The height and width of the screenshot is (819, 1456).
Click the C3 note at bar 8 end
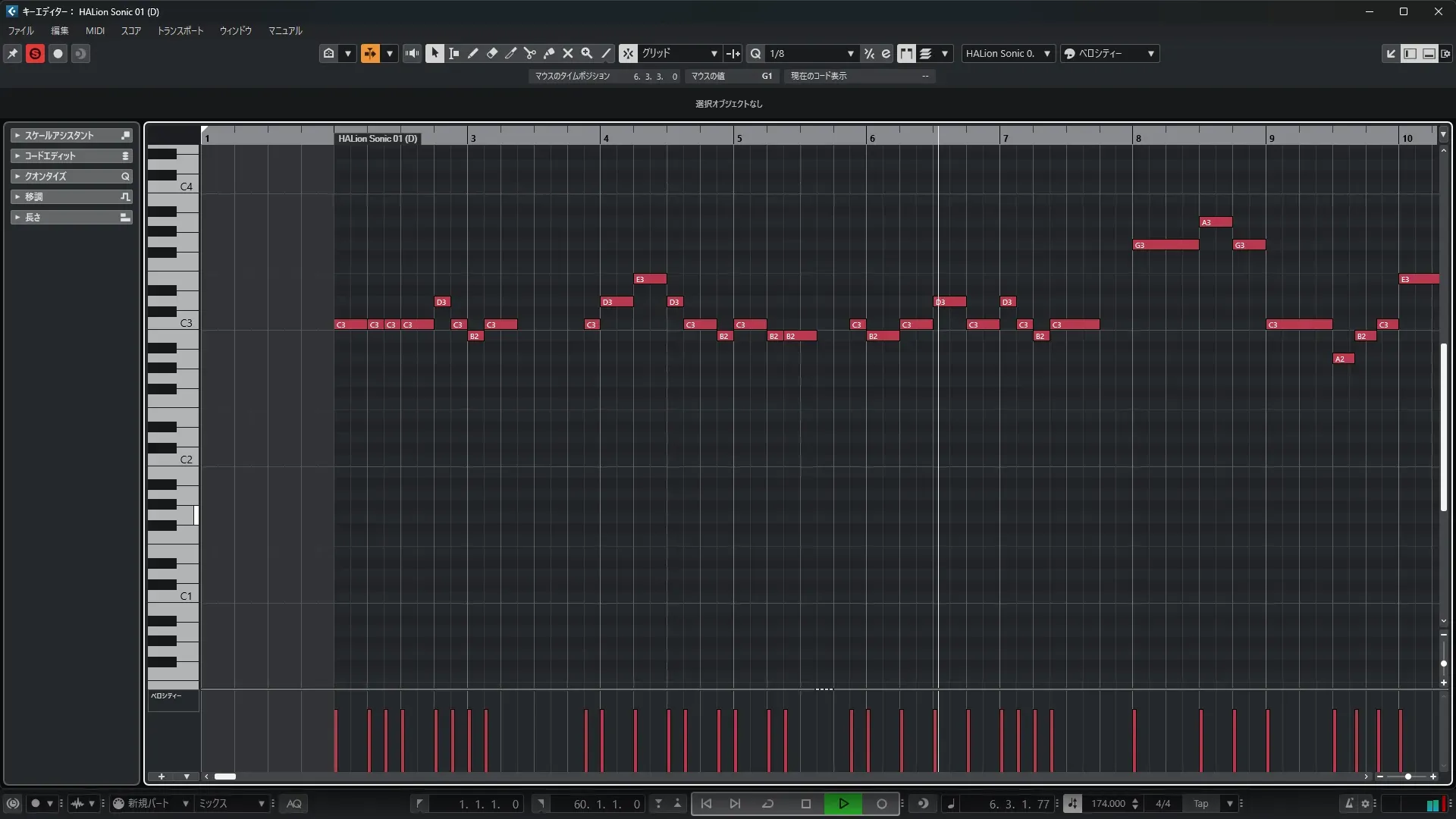pos(1298,325)
